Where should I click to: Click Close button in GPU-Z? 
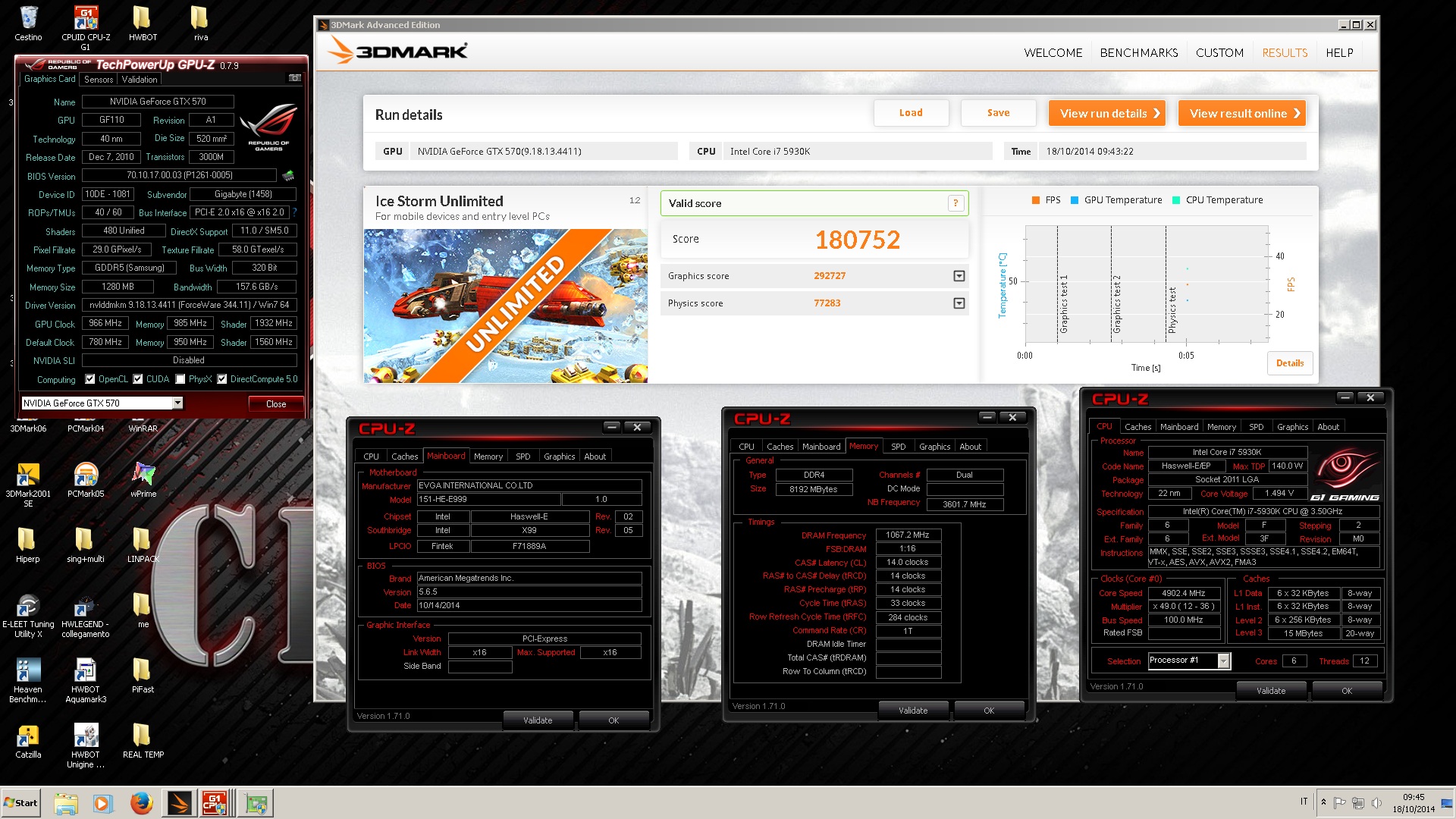coord(276,404)
